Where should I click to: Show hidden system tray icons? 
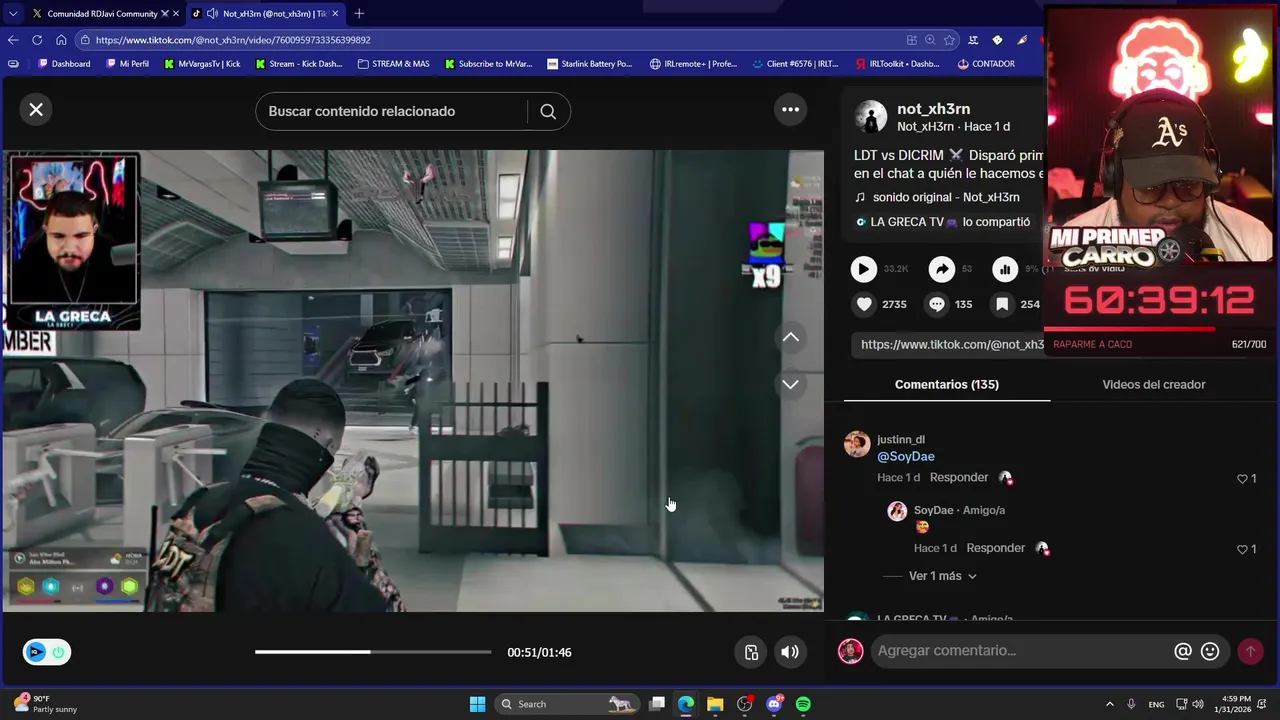[1109, 704]
